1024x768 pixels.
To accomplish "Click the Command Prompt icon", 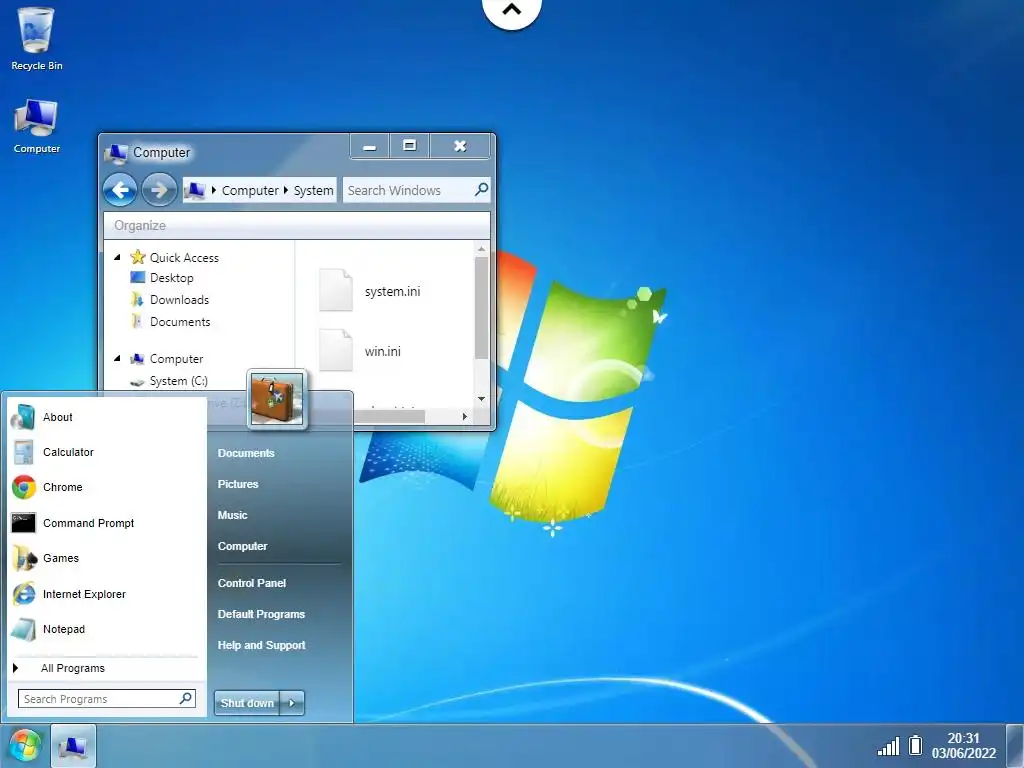I will pyautogui.click(x=24, y=523).
